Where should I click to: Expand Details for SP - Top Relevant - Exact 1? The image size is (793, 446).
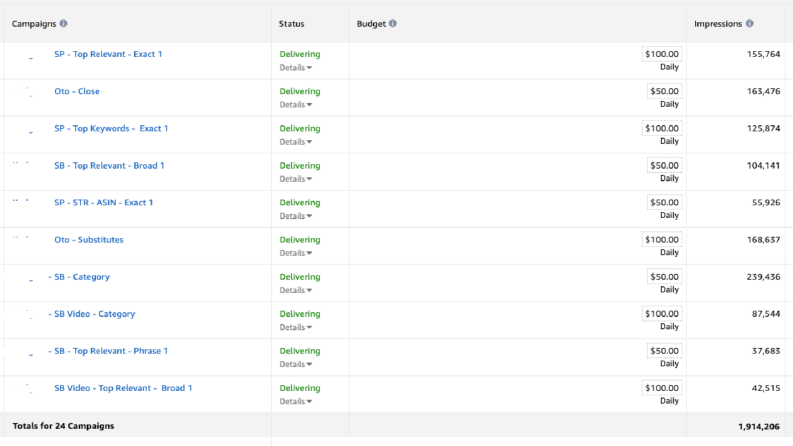point(296,68)
